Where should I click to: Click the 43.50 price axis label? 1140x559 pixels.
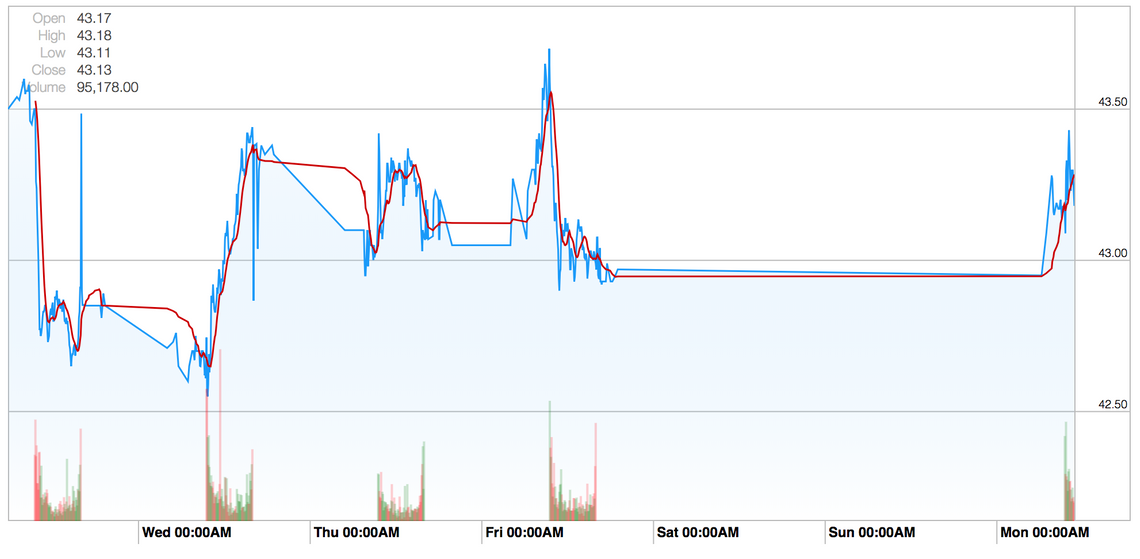click(x=1112, y=102)
